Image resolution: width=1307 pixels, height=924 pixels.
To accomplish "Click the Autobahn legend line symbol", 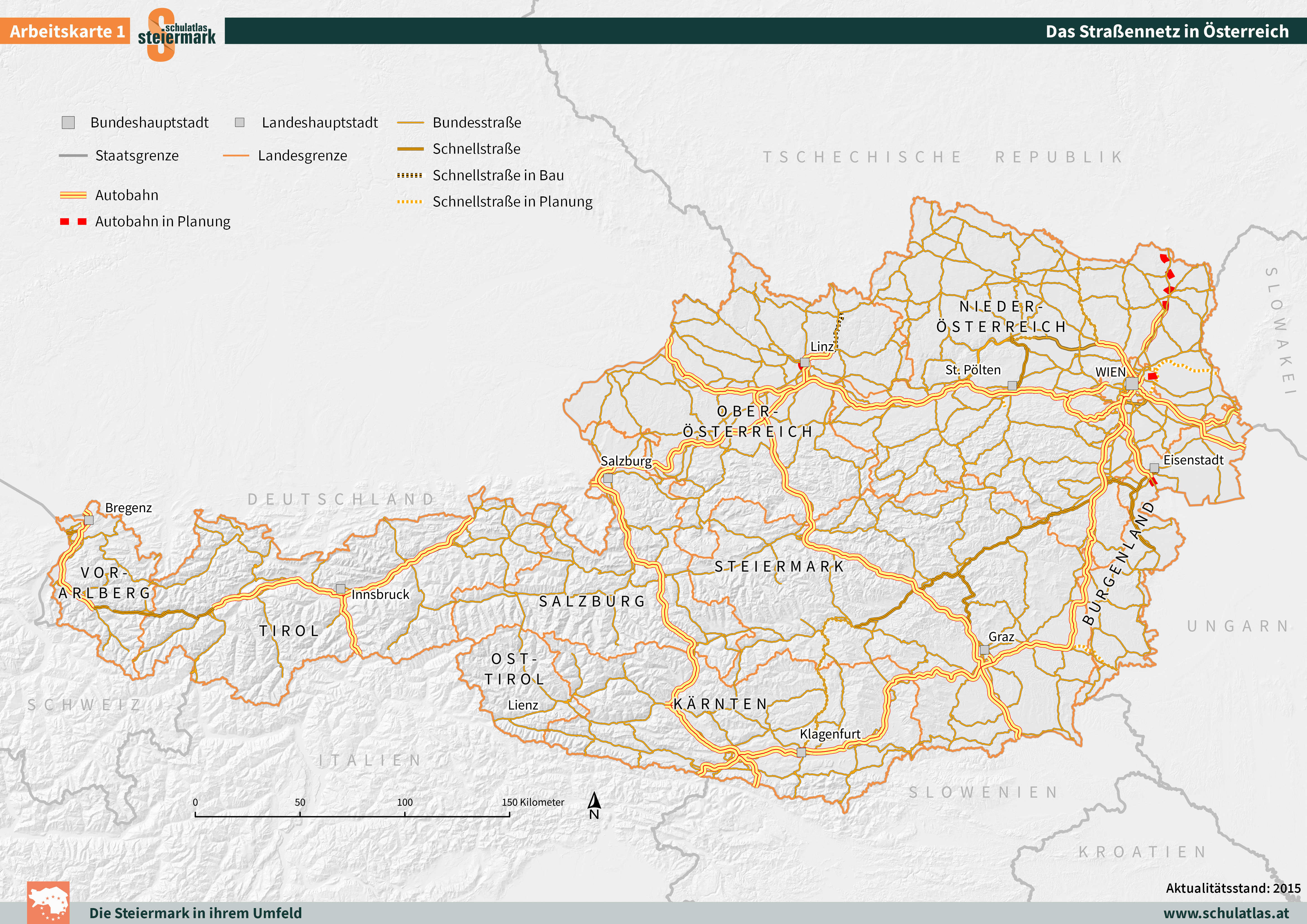I will click(73, 195).
